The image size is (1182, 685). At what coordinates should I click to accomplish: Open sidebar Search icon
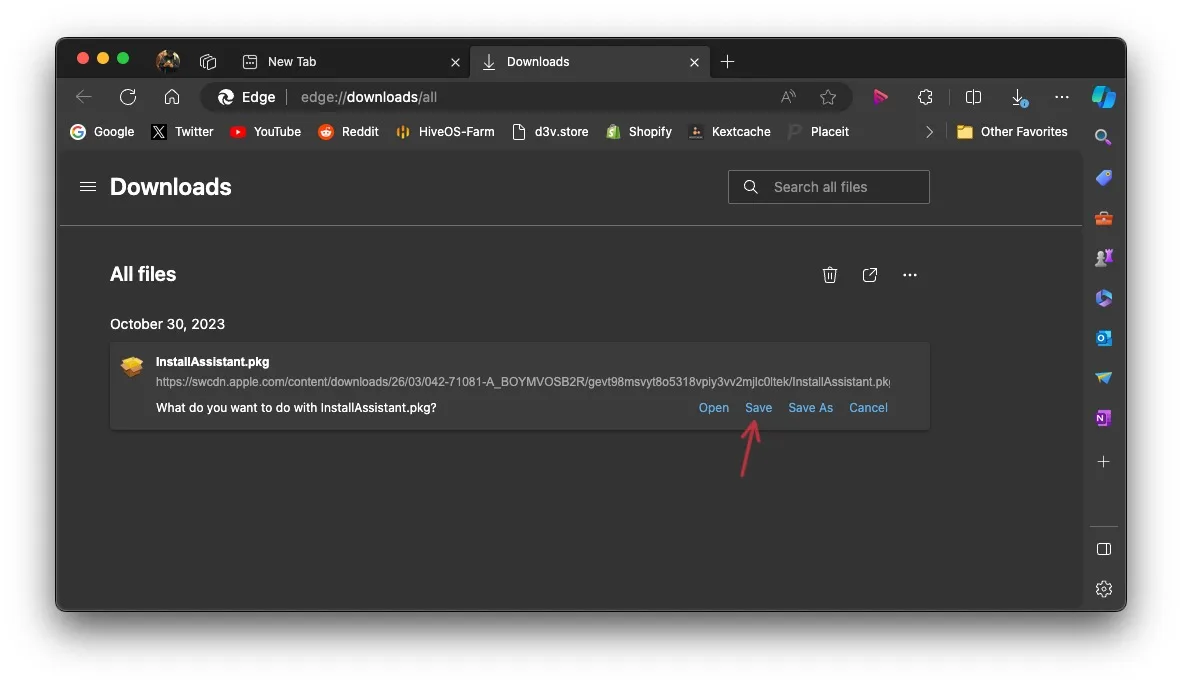point(1103,137)
